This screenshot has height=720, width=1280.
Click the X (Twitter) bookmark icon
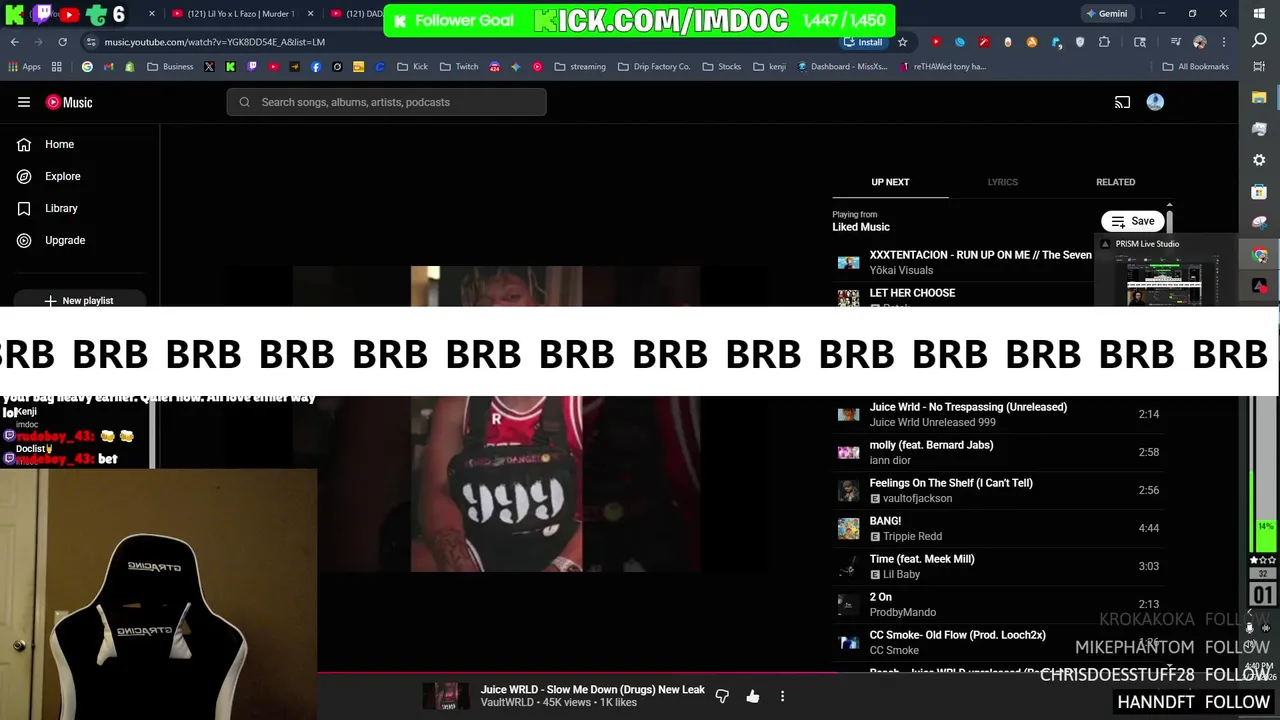(208, 67)
